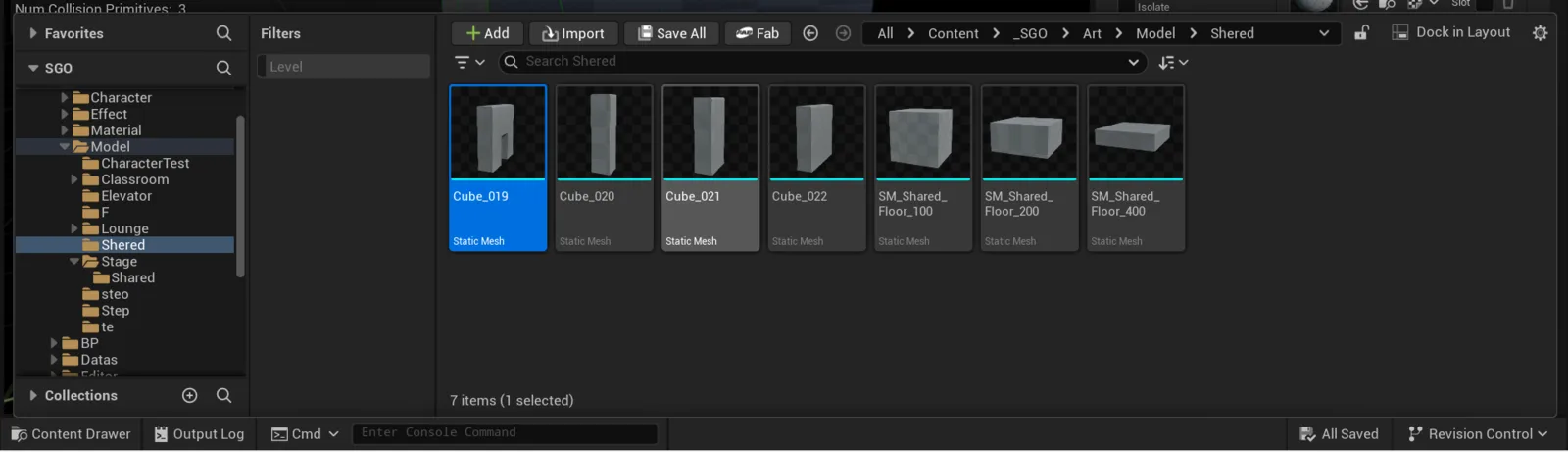
Task: Open the Output Log
Action: [x=199, y=434]
